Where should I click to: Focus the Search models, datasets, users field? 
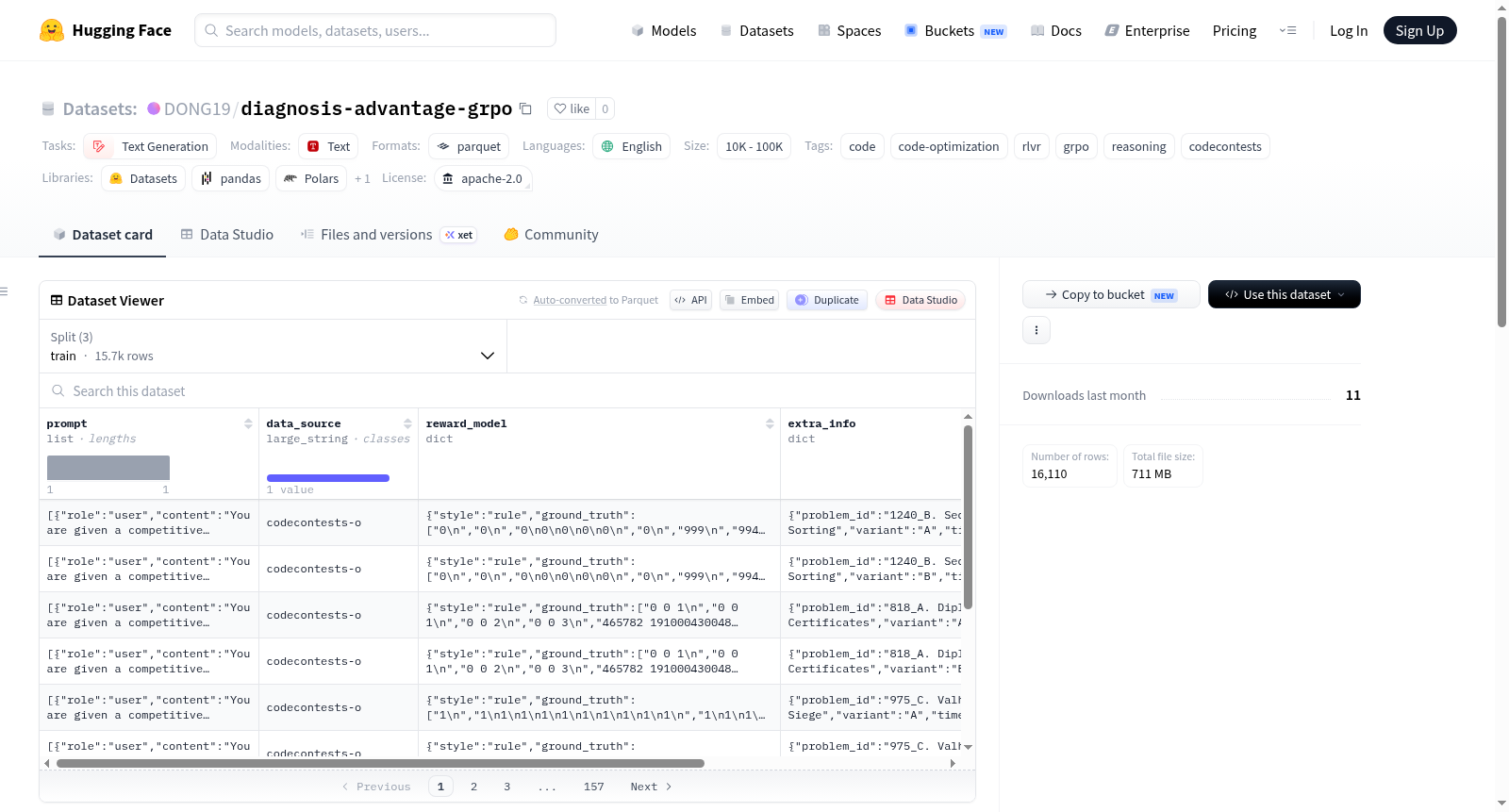(375, 30)
